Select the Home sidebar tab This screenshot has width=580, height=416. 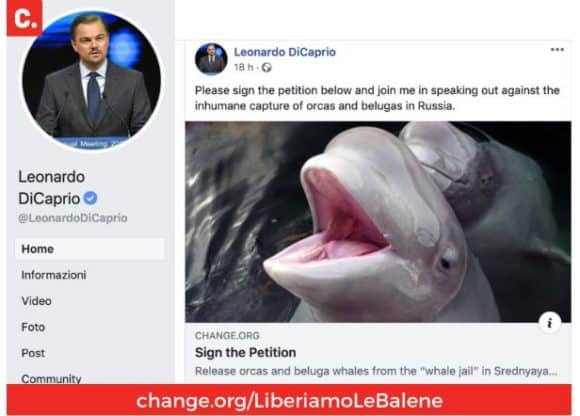click(x=90, y=249)
